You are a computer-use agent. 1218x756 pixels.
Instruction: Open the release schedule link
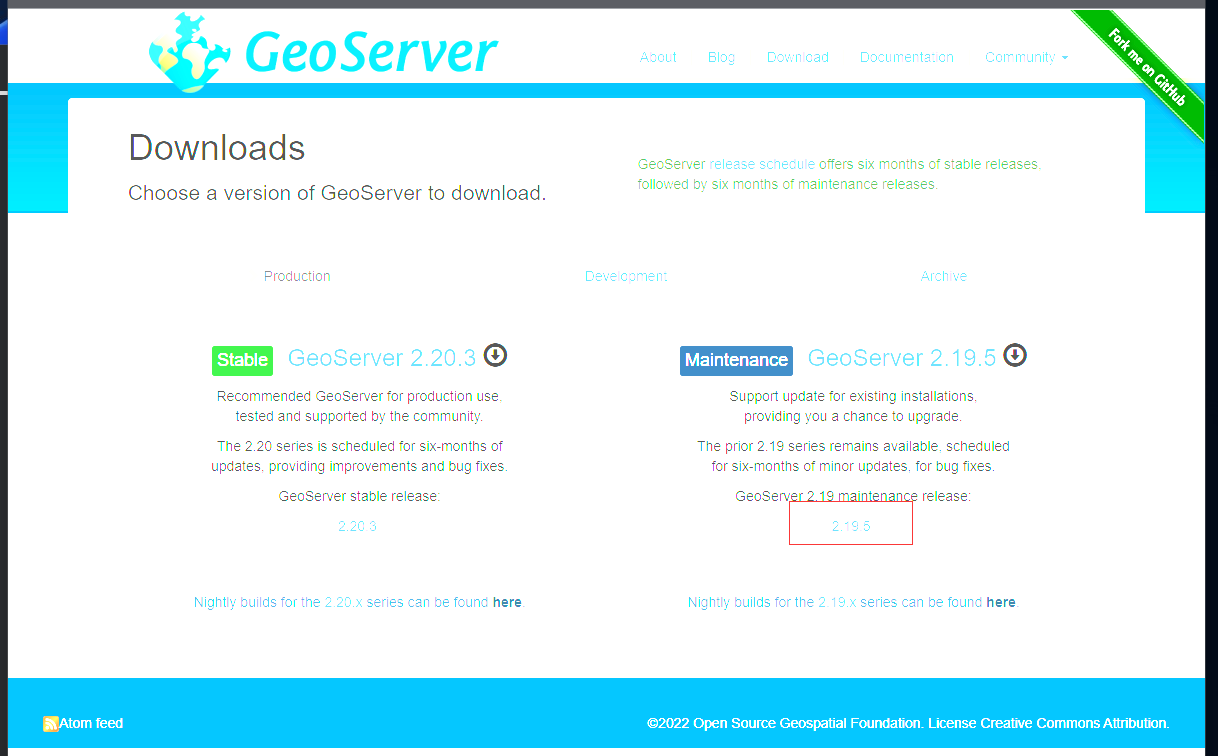point(762,164)
